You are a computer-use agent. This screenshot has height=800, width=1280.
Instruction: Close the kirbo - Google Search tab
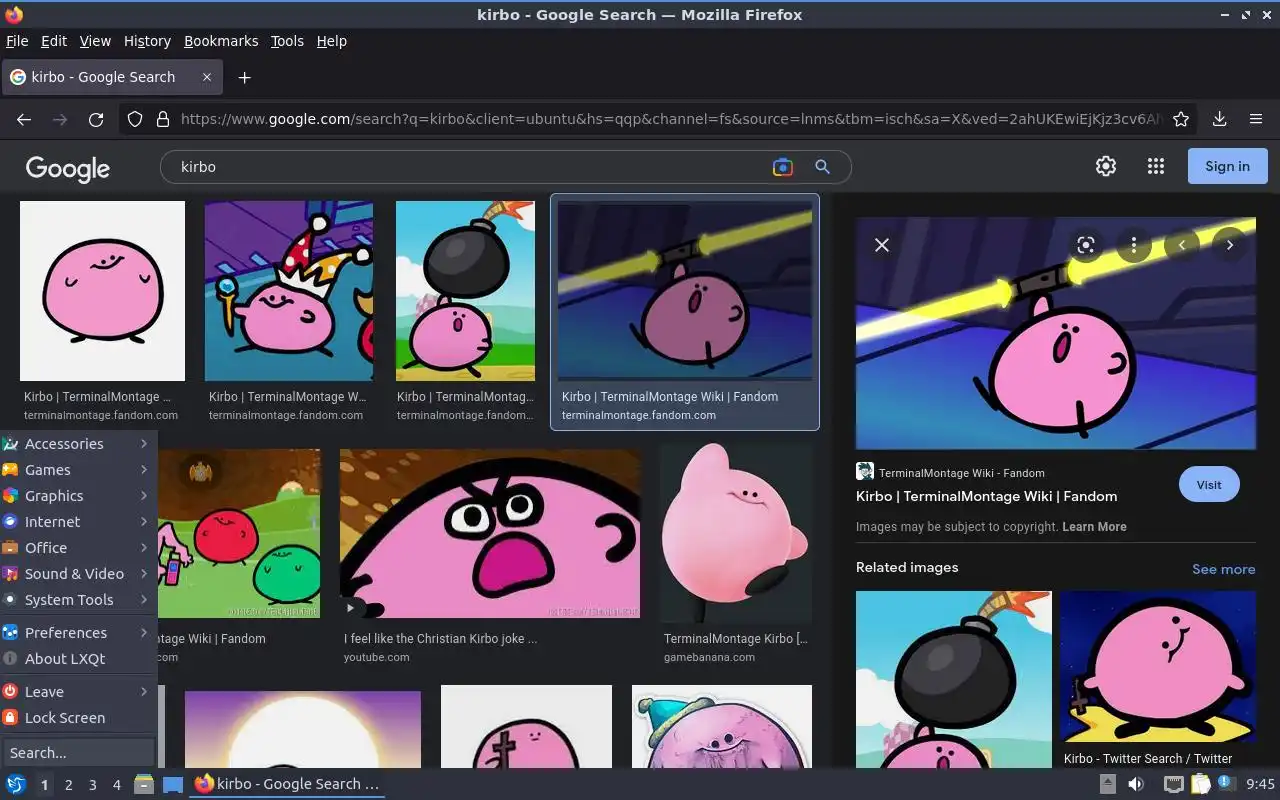207,77
